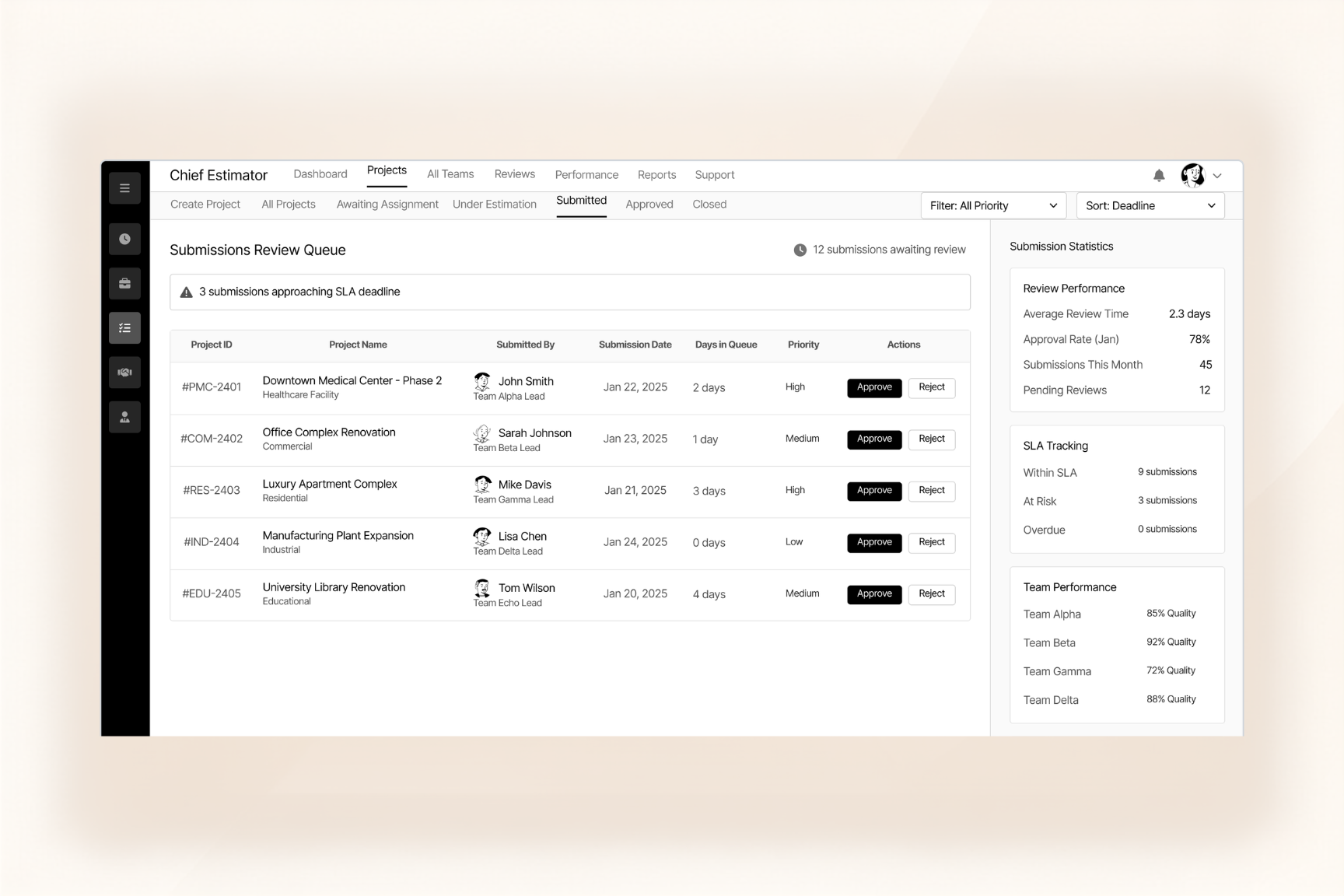1344x896 pixels.
Task: Switch to Closed subtab
Action: [709, 205]
